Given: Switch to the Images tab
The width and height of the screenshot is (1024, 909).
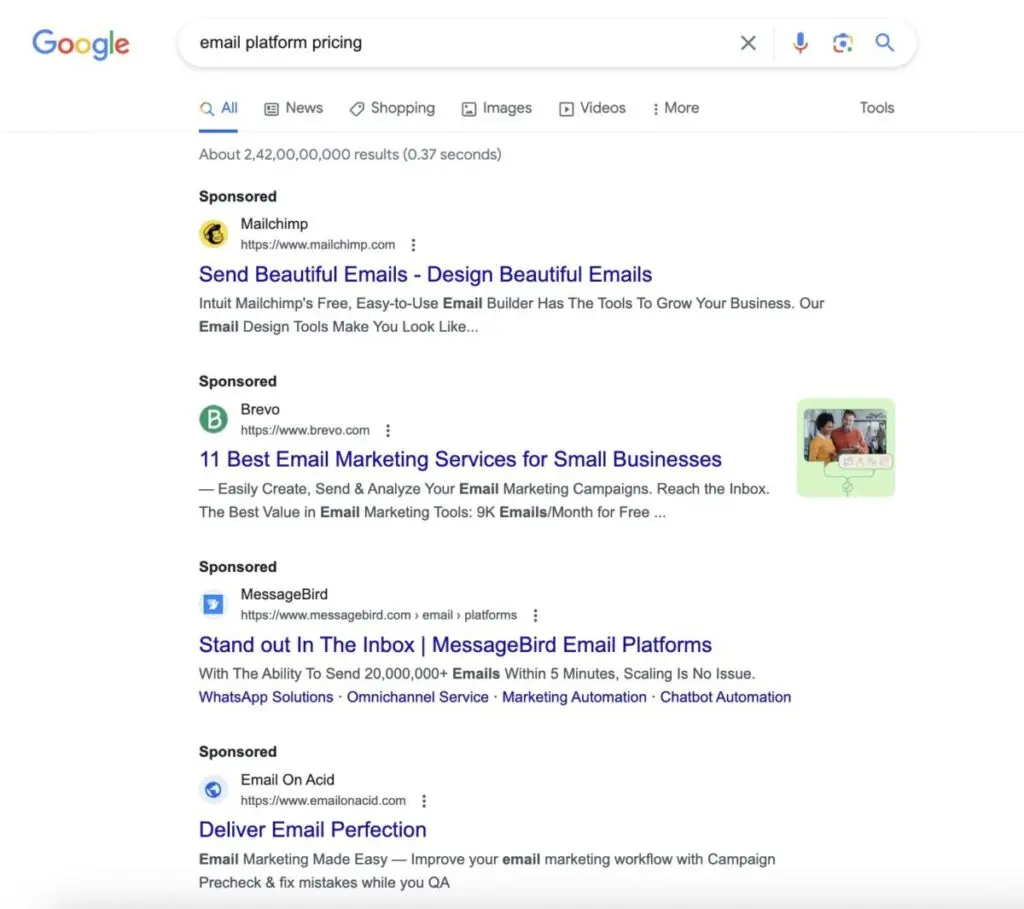Looking at the screenshot, I should [x=496, y=108].
